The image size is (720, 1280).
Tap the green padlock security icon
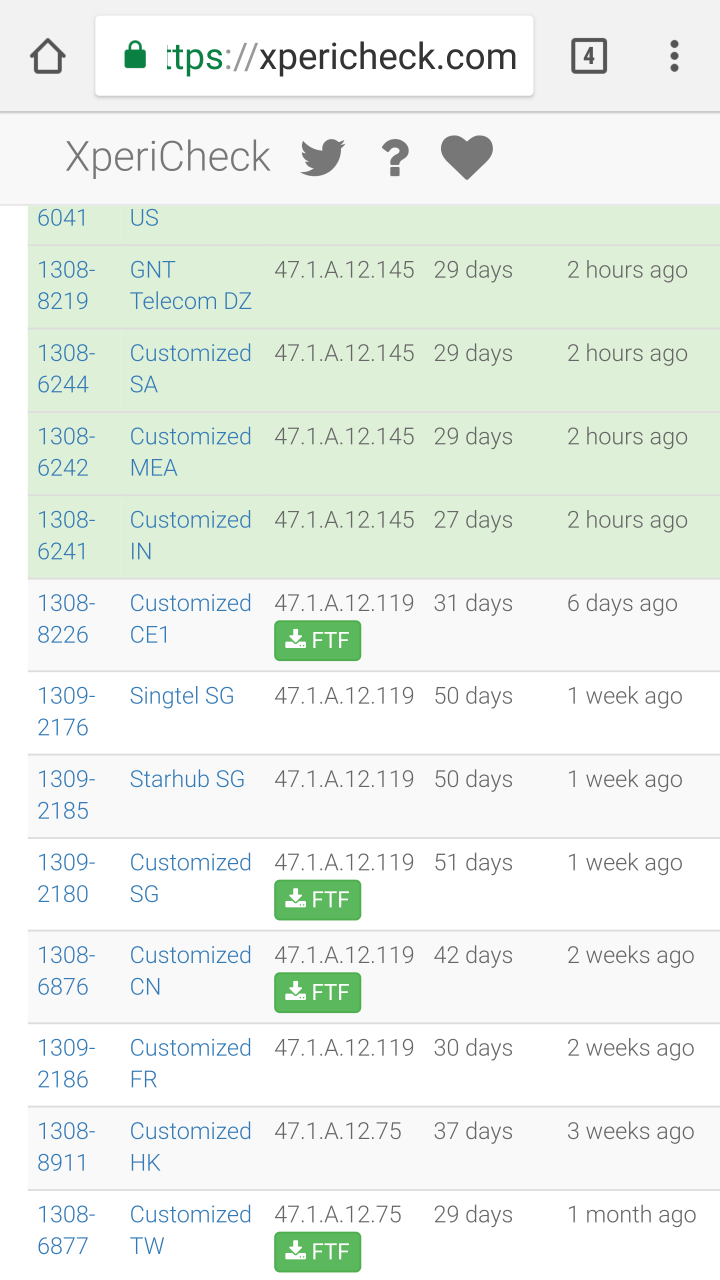coord(135,56)
